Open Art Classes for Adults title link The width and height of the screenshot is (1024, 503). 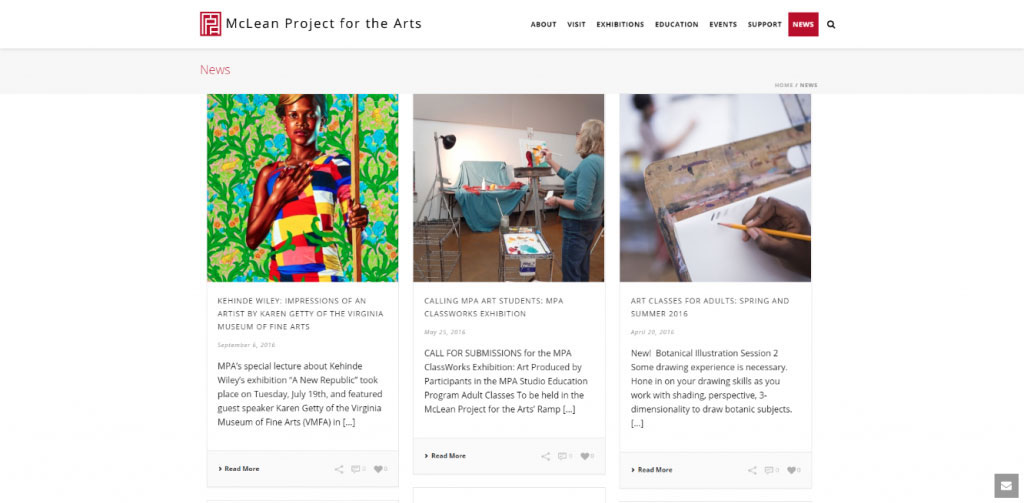tap(710, 307)
